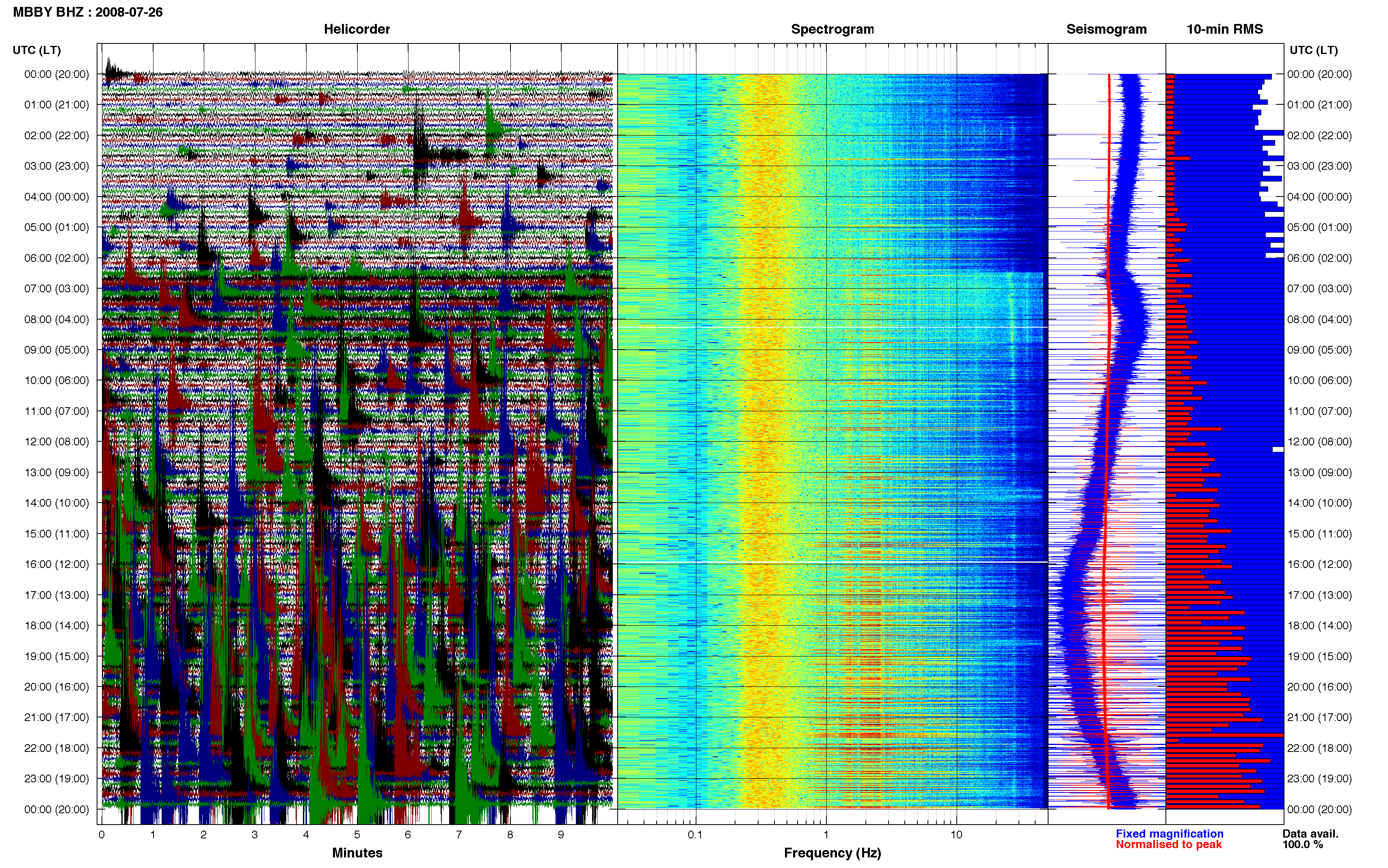
Task: Click the title 'MBBY BHZ : 2008-07-26'
Action: point(88,12)
